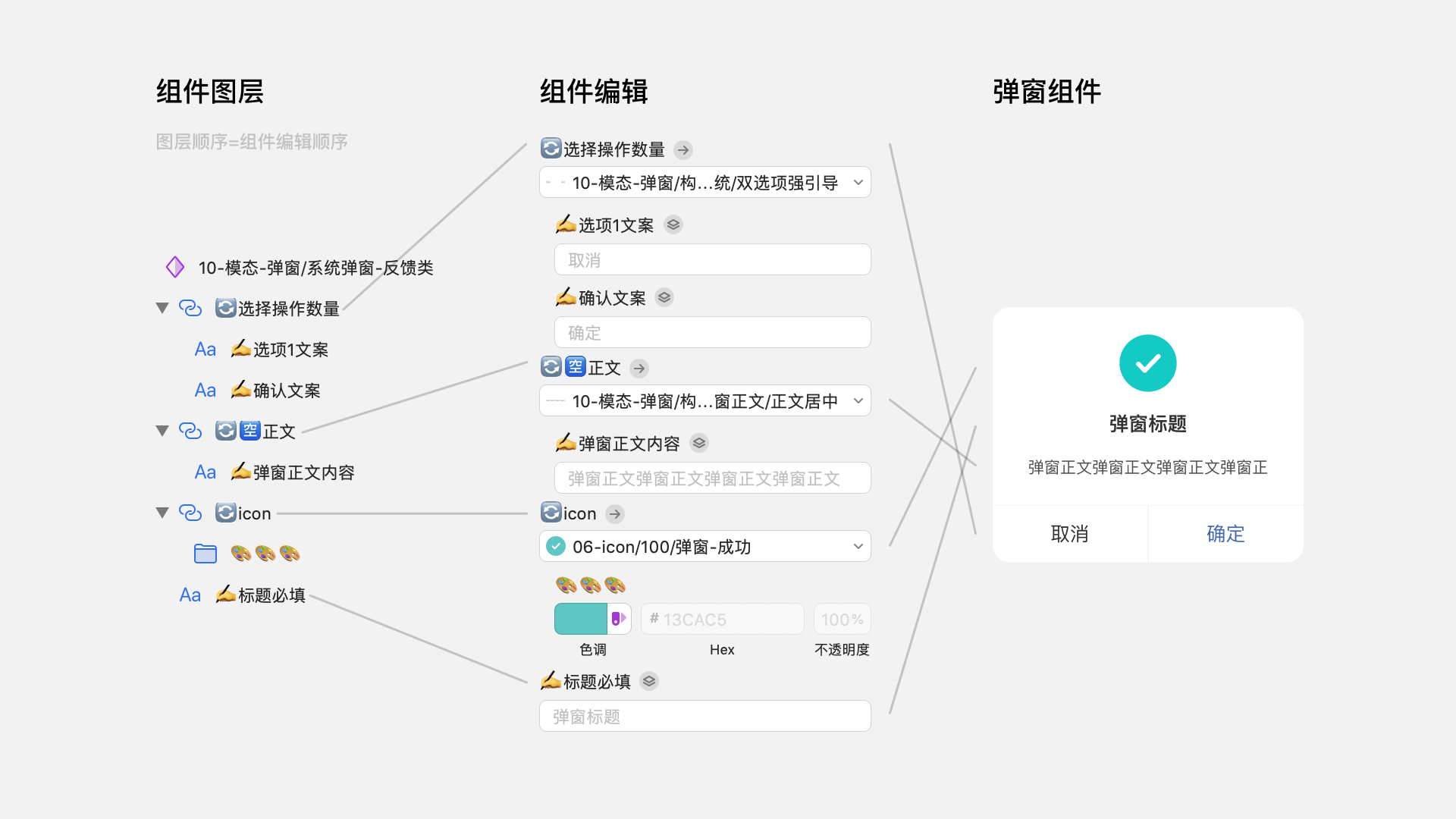This screenshot has height=819, width=1456.
Task: Collapse the icon layer group triangle
Action: 162,513
